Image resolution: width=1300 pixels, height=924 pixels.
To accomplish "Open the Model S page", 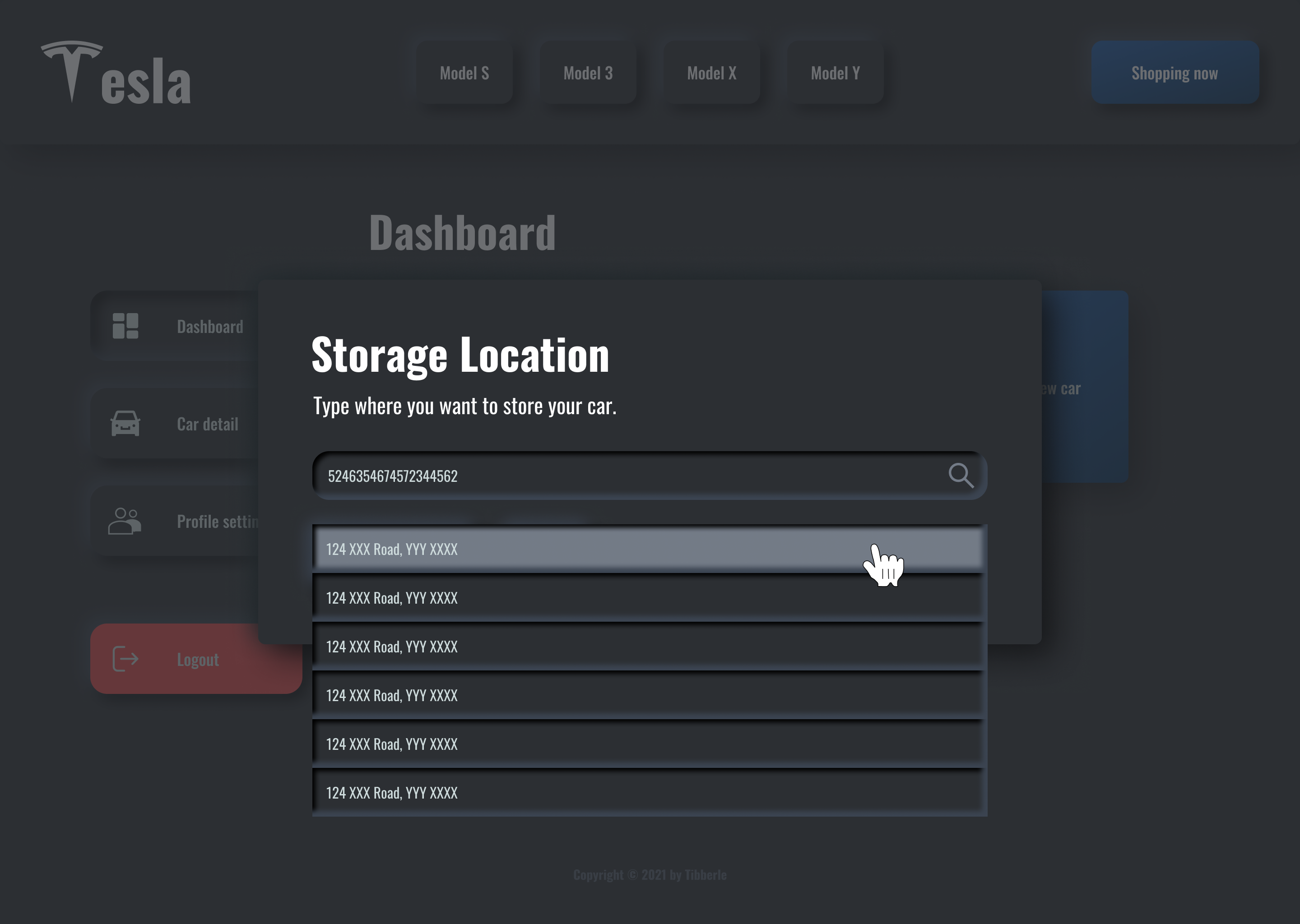I will (x=464, y=73).
